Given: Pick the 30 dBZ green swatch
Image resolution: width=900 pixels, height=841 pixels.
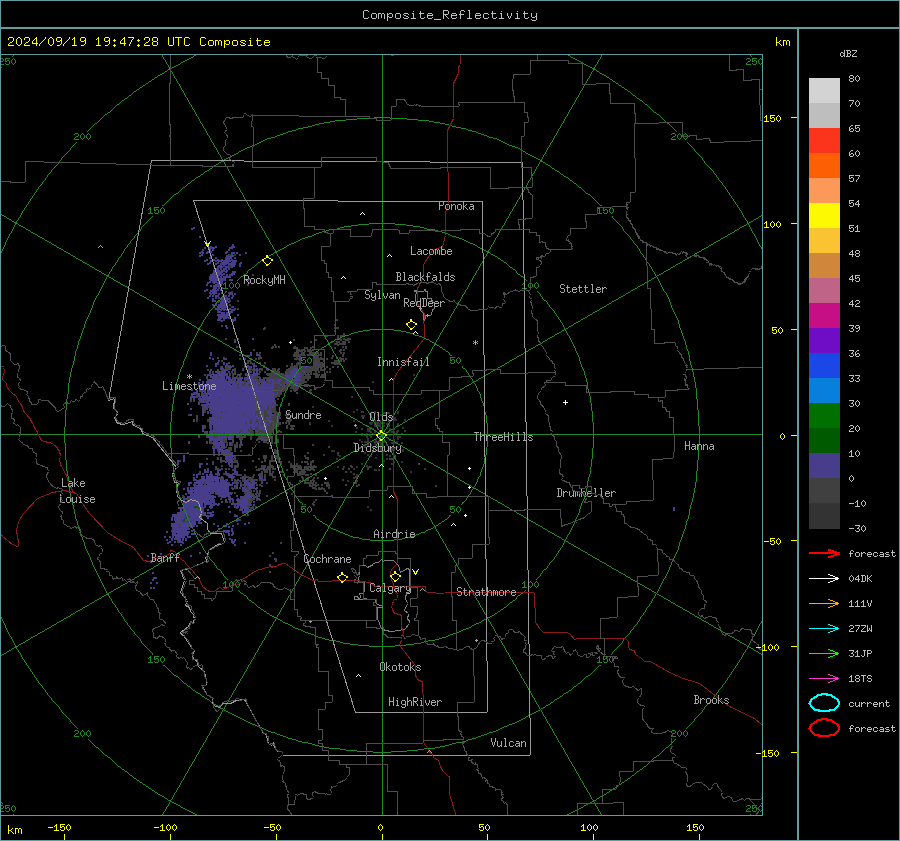Looking at the screenshot, I should tap(824, 415).
